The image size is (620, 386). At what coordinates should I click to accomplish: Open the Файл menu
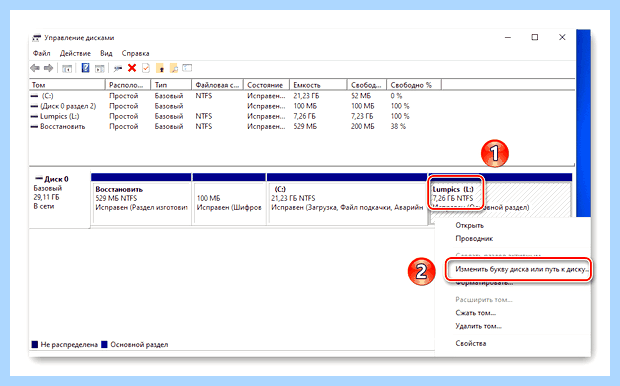point(42,53)
